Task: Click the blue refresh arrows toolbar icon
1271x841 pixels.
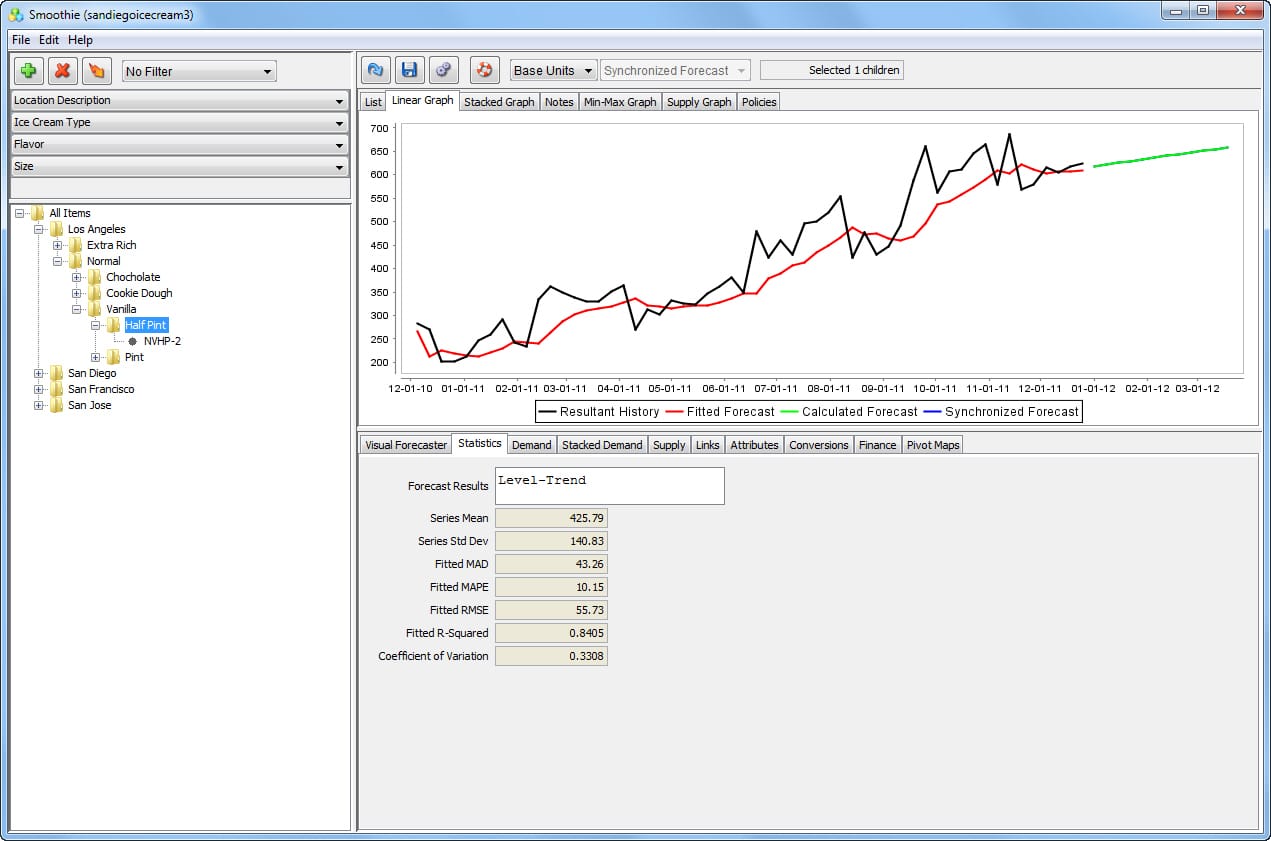Action: pos(375,70)
